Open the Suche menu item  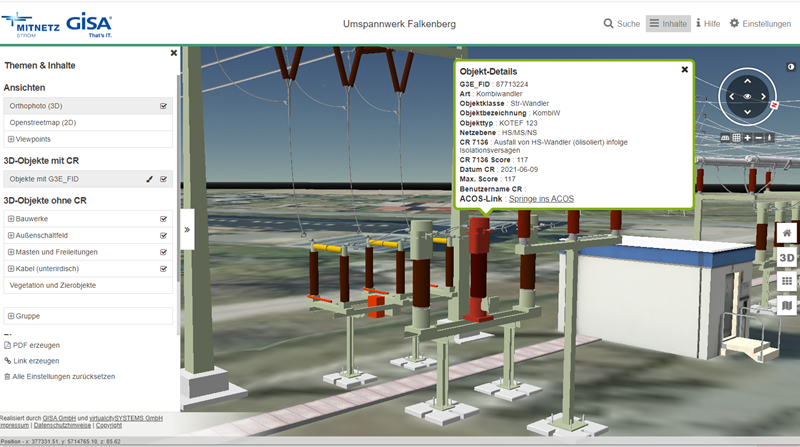tap(621, 23)
